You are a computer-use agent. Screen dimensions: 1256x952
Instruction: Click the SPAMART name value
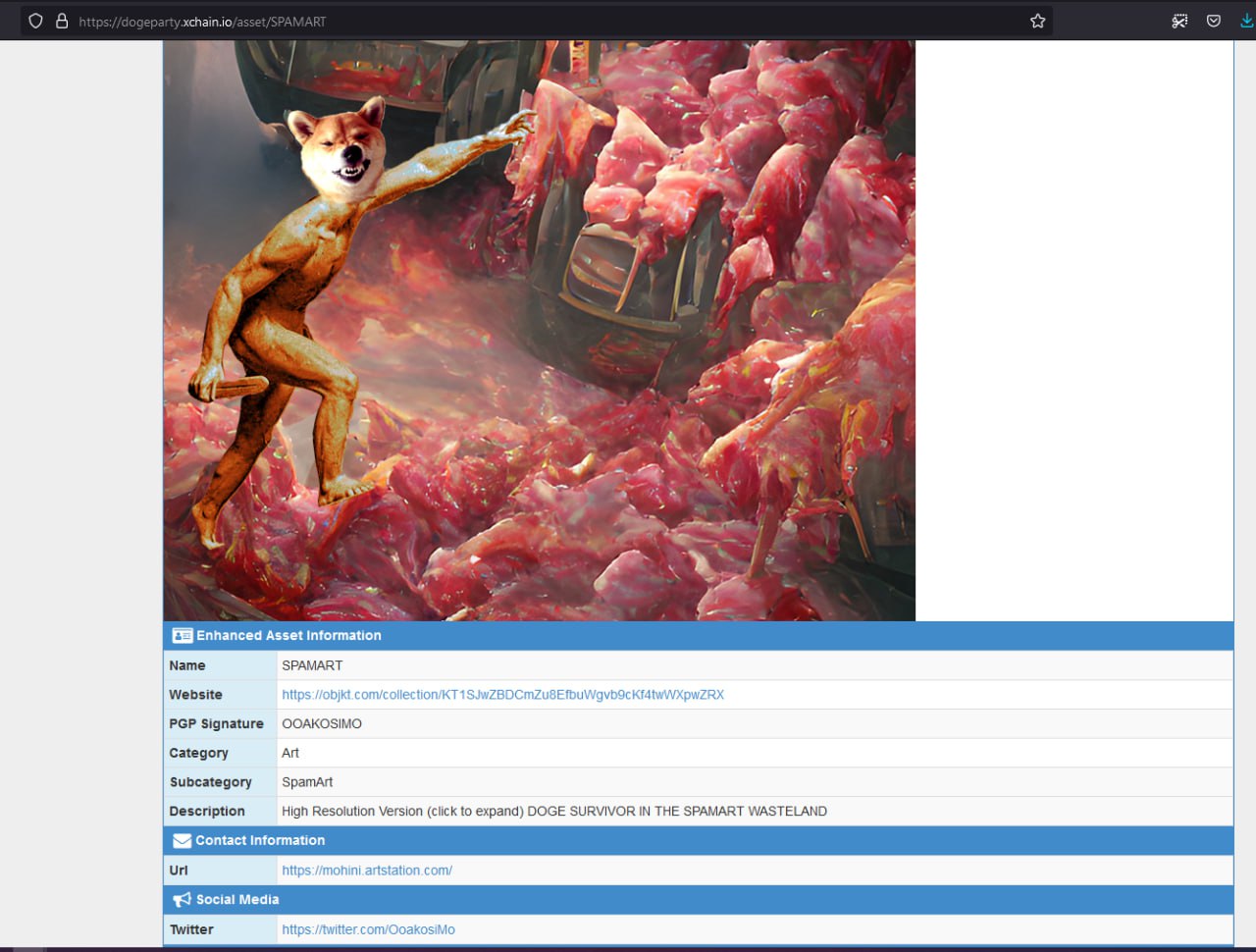point(312,665)
